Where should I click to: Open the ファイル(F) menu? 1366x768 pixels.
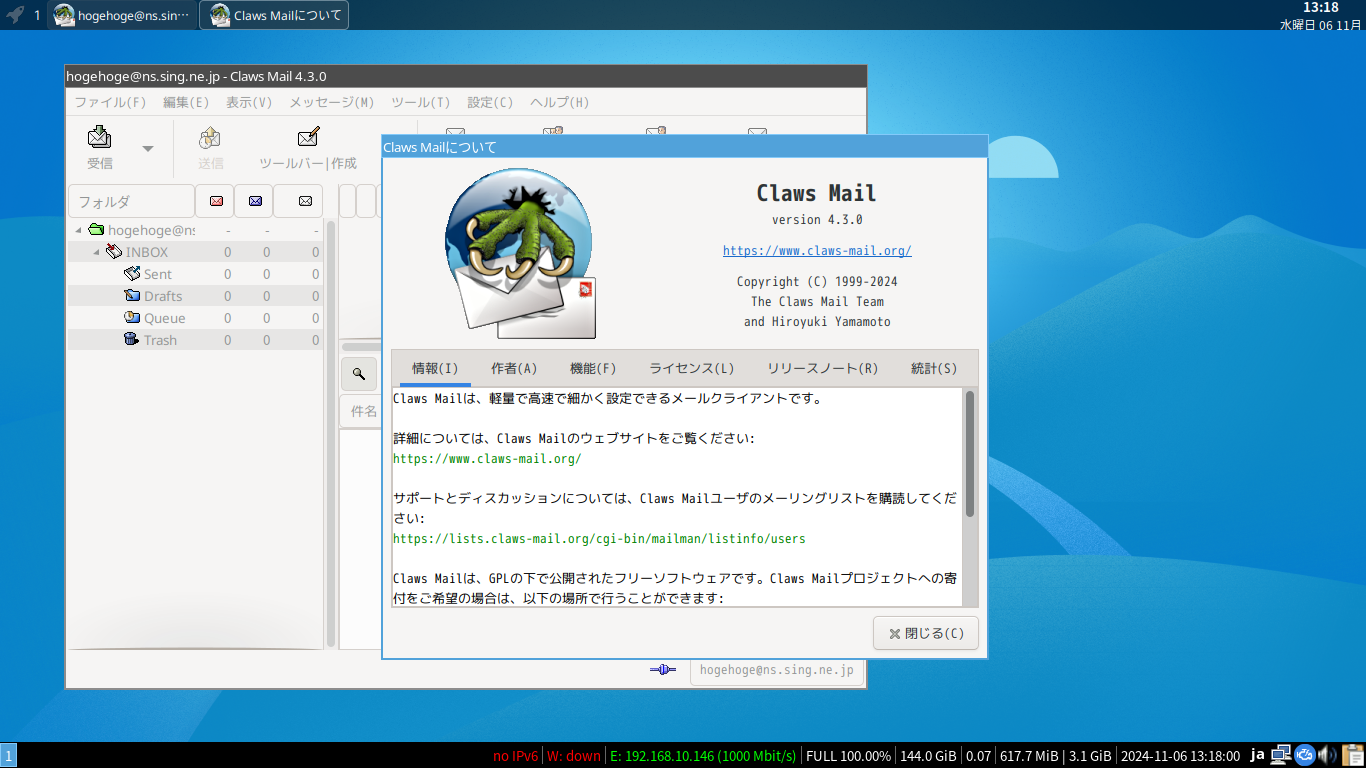[x=110, y=102]
